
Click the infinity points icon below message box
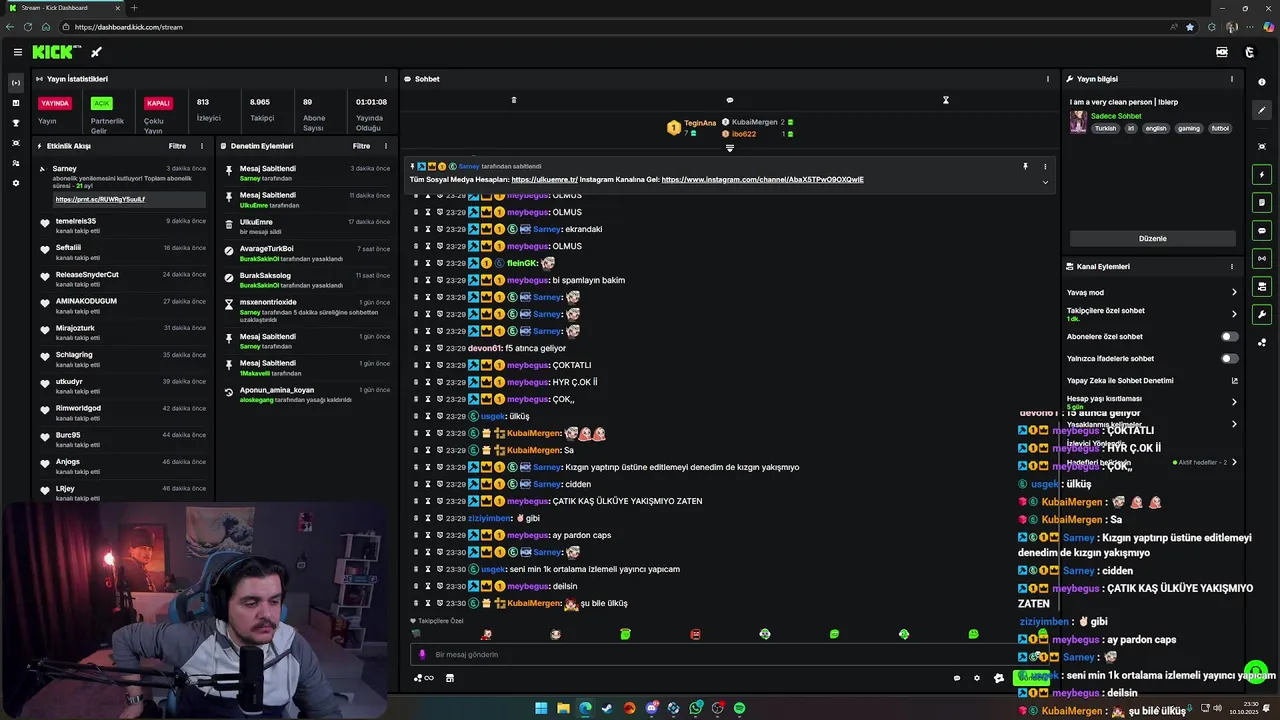[424, 678]
